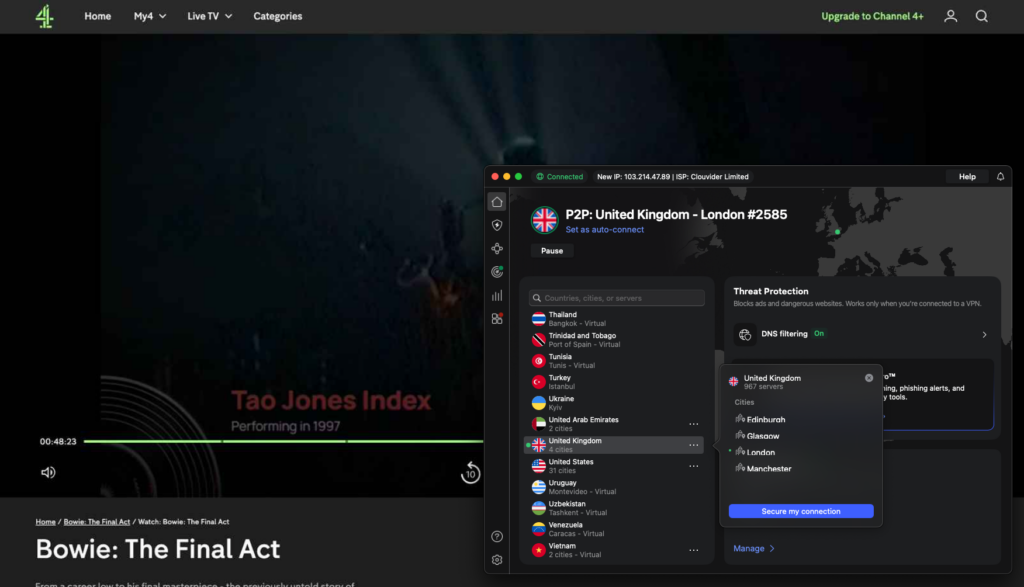This screenshot has width=1024, height=587.
Task: Open the Channel 4 account profile icon
Action: pos(950,16)
